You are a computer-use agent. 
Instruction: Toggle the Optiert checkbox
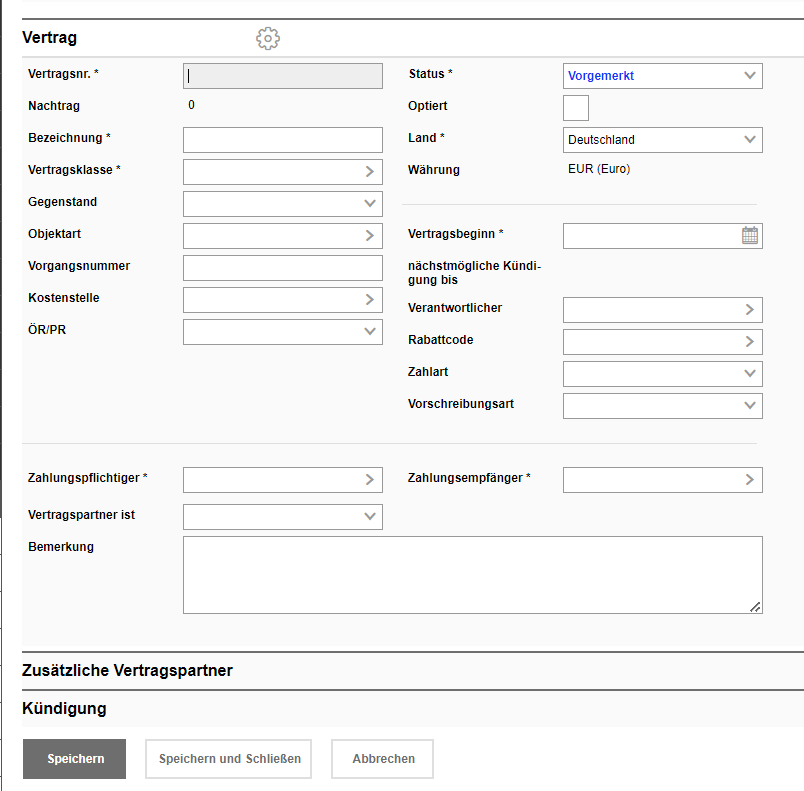click(x=576, y=108)
